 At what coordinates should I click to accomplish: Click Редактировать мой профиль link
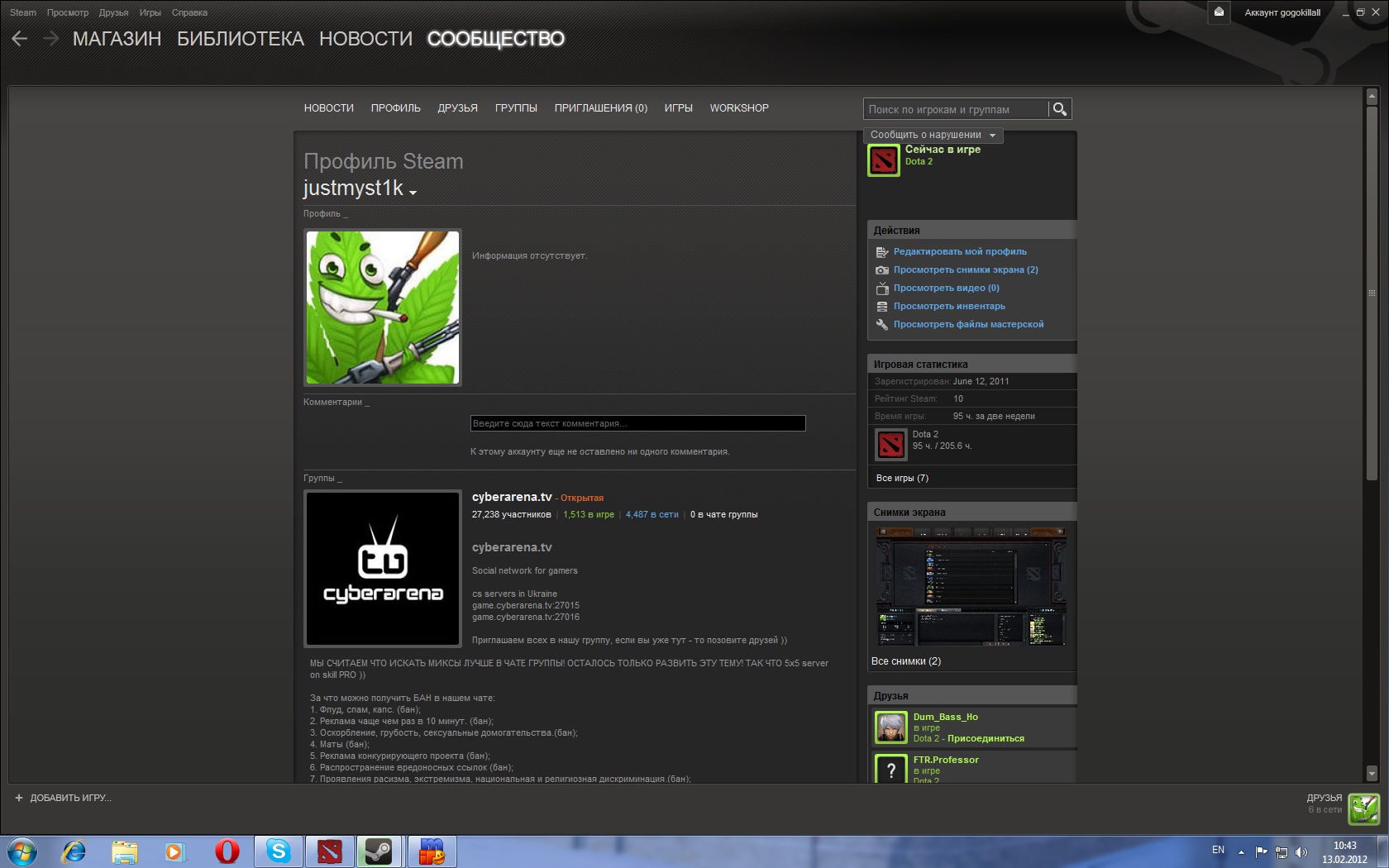tap(960, 251)
